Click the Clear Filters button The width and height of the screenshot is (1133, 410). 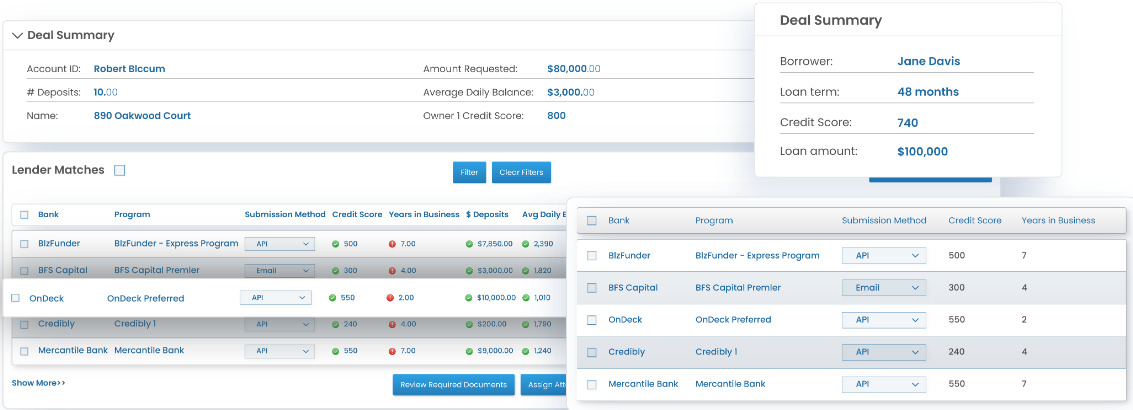(522, 173)
